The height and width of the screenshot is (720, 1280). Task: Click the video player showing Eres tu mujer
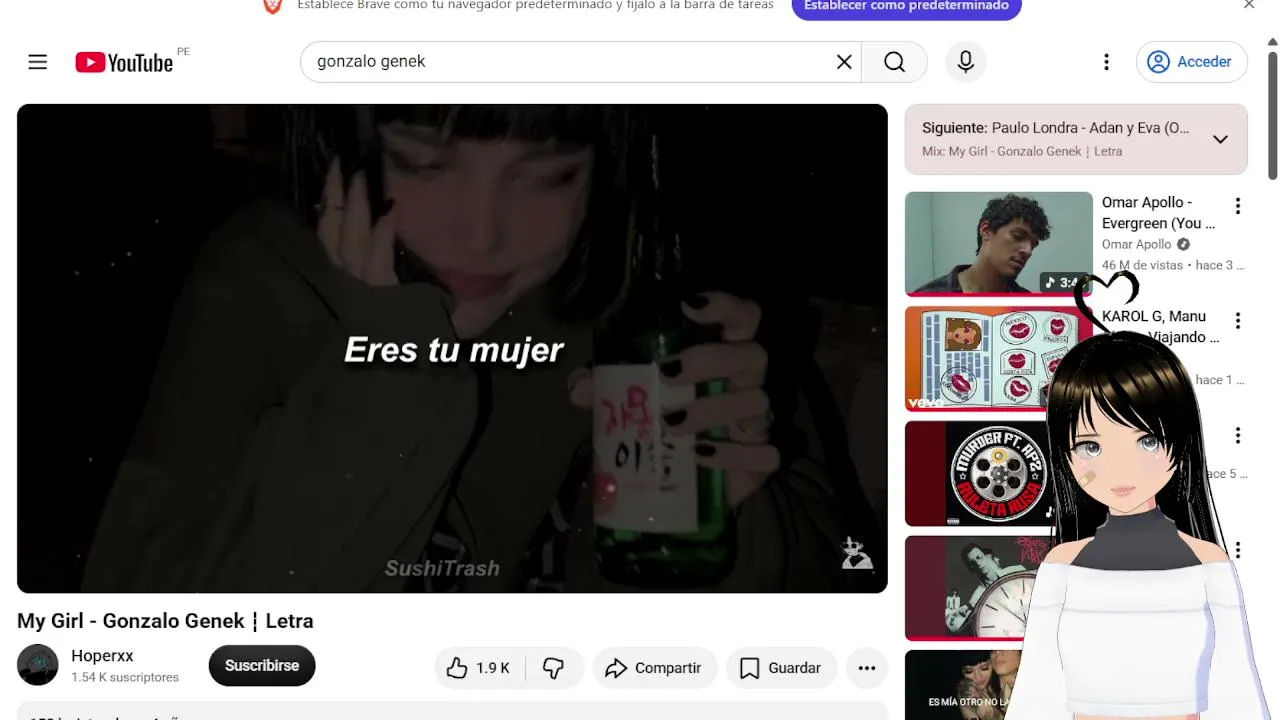coord(452,348)
